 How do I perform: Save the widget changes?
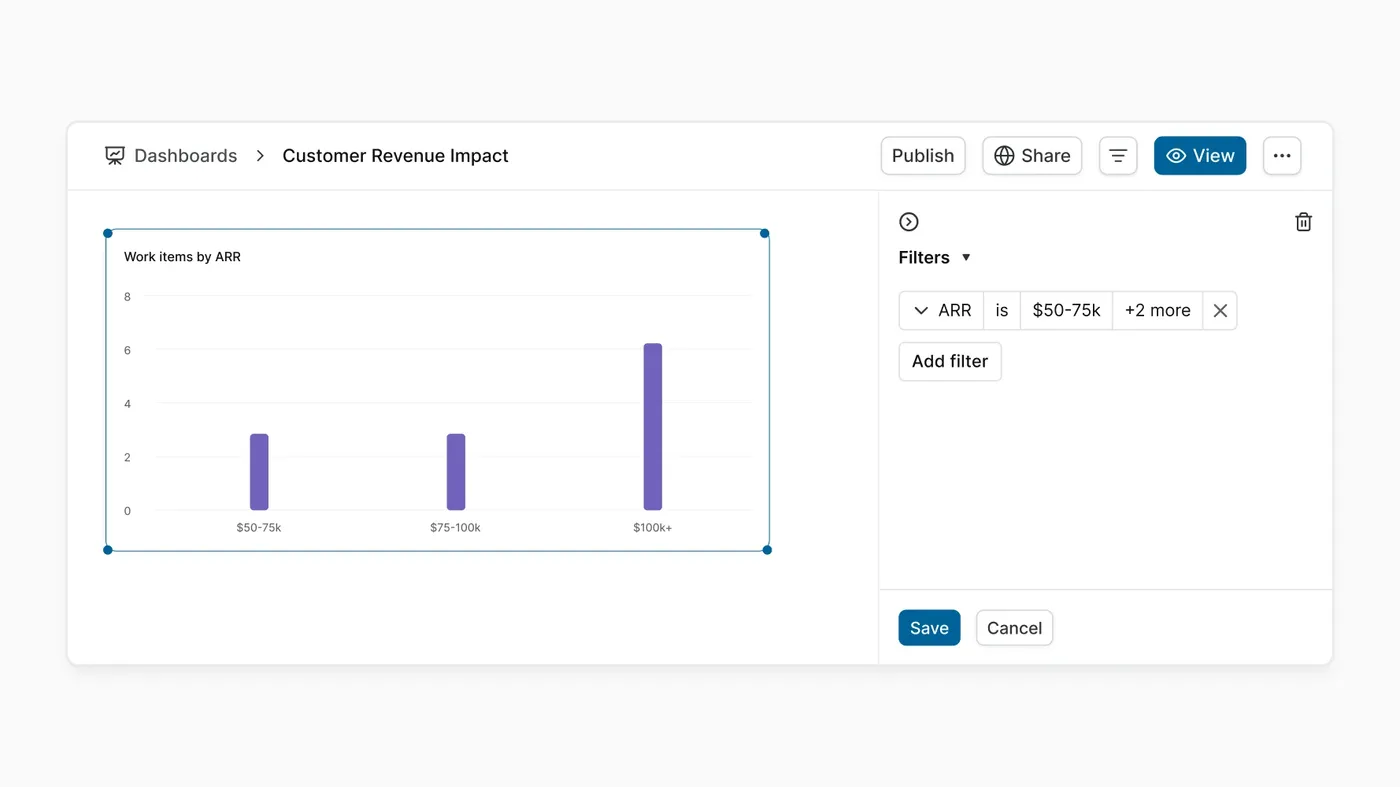(x=929, y=628)
